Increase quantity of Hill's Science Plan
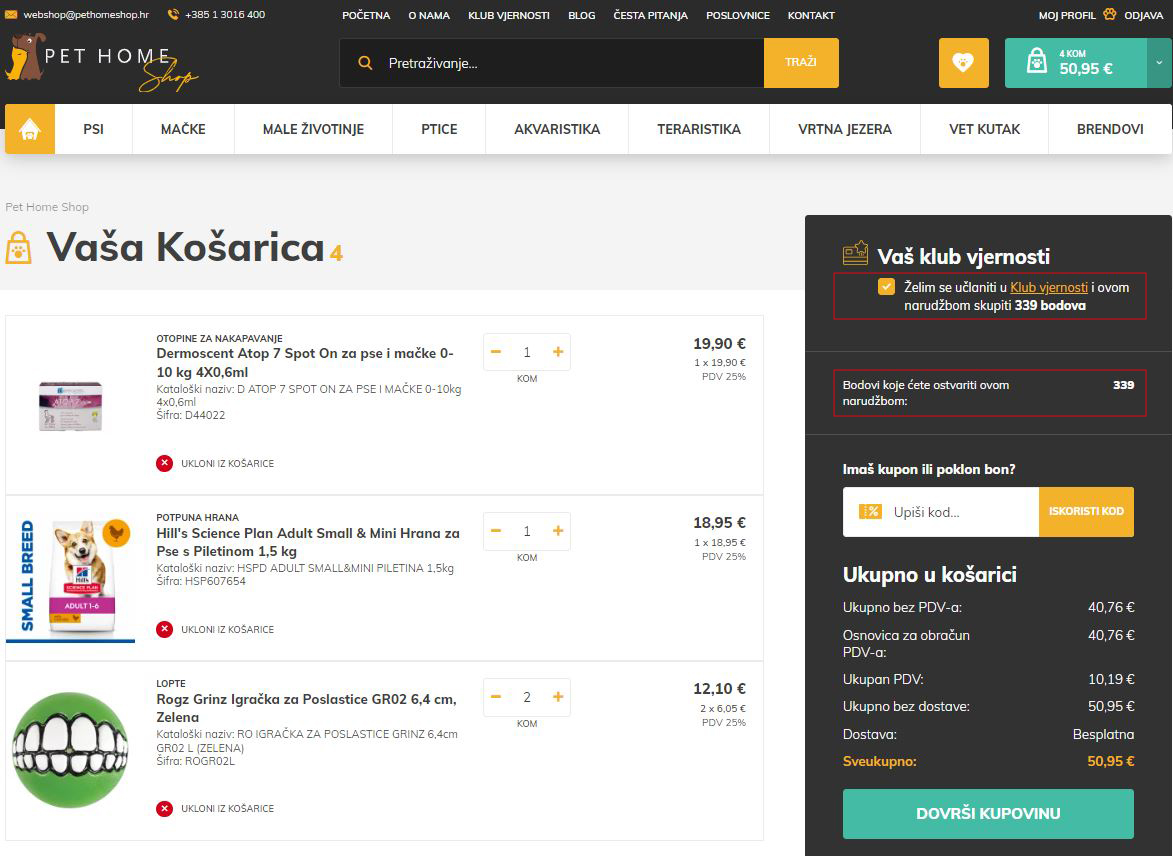 (558, 531)
